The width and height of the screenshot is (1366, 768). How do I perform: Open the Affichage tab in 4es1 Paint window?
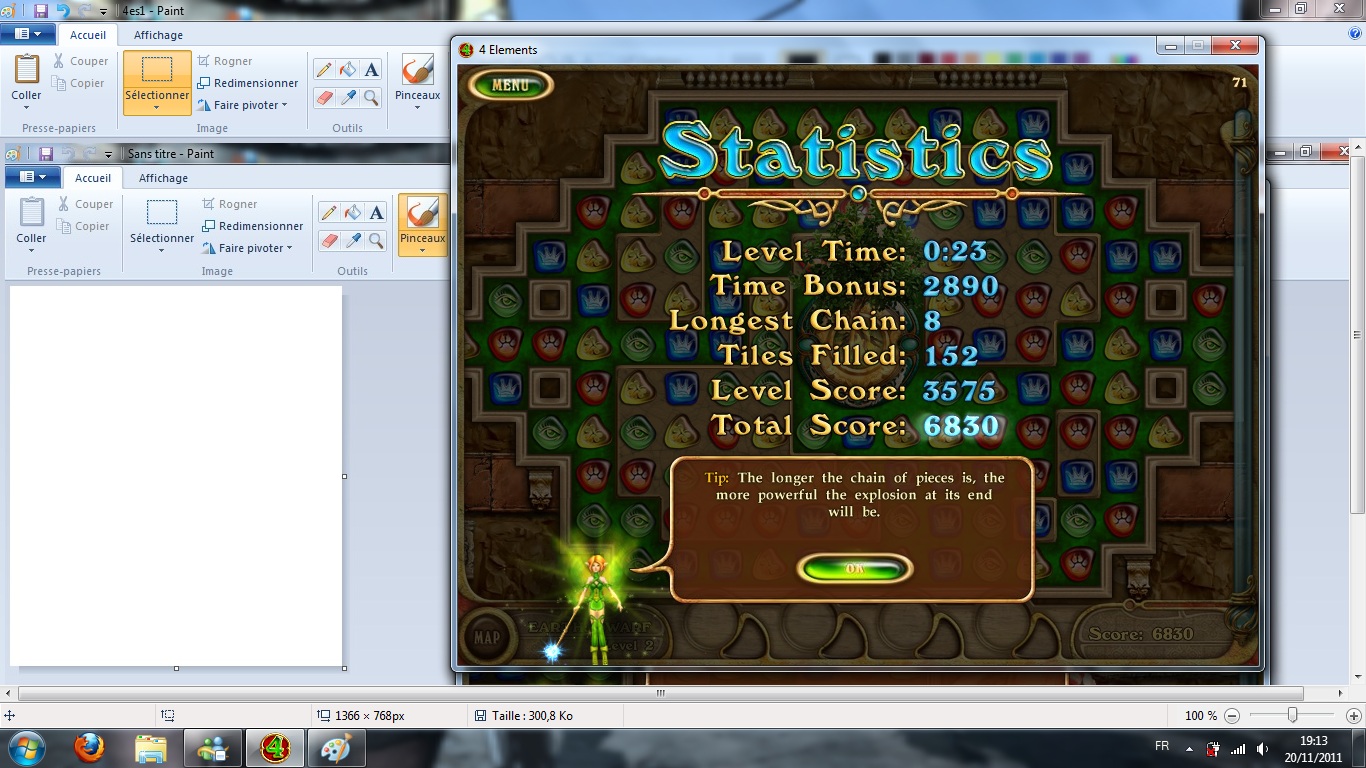click(158, 35)
